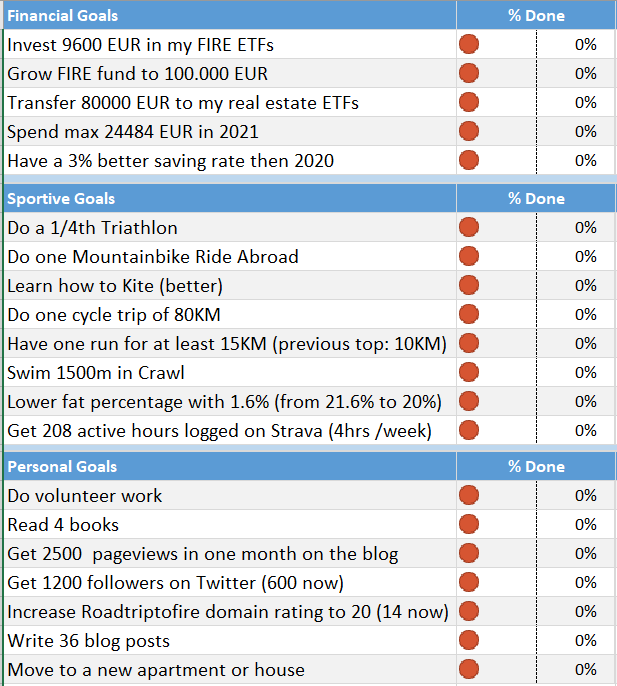
Task: Click red dot for Grow FIRE fund goal
Action: (468, 74)
